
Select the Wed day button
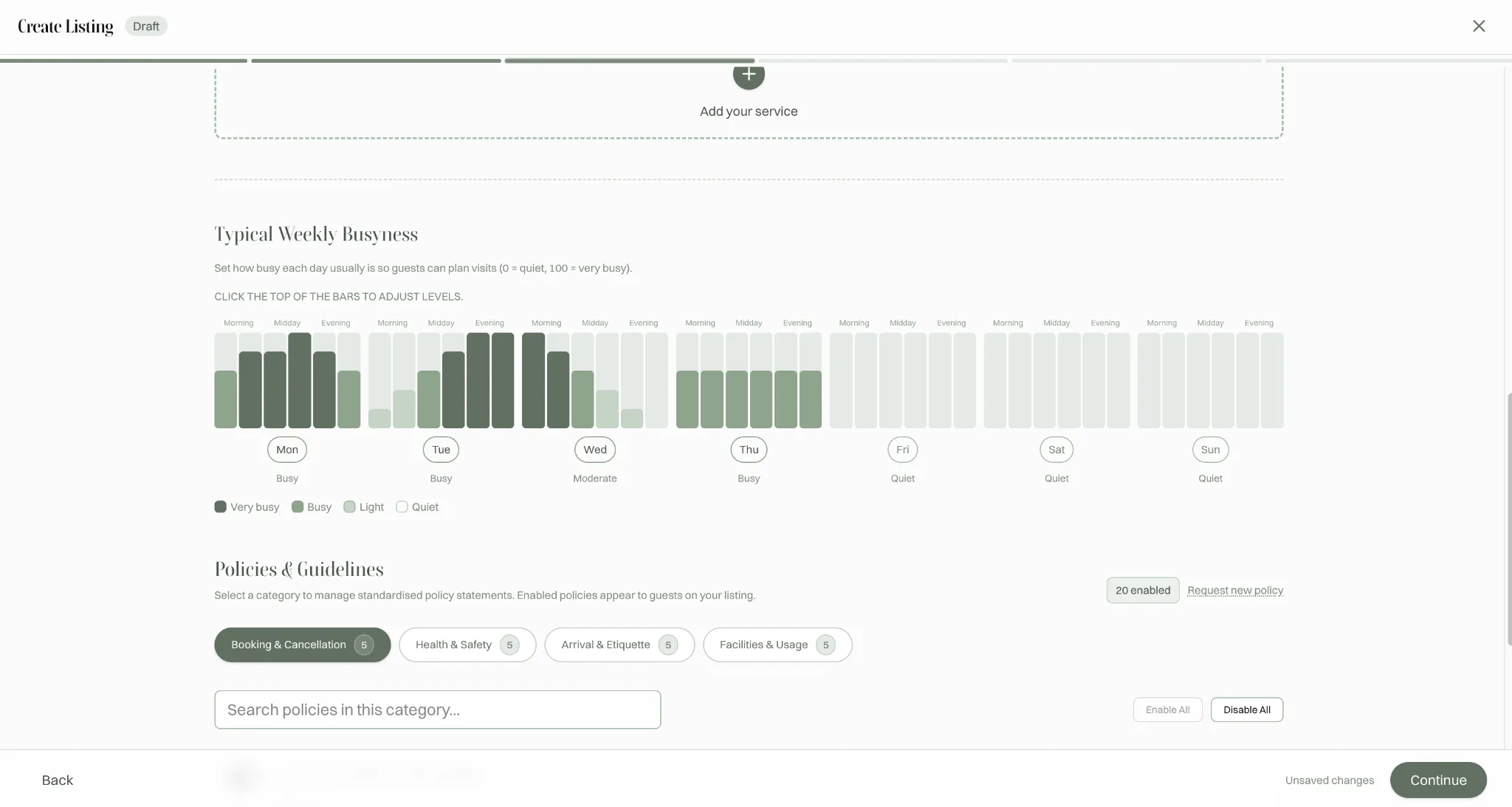pyautogui.click(x=595, y=450)
